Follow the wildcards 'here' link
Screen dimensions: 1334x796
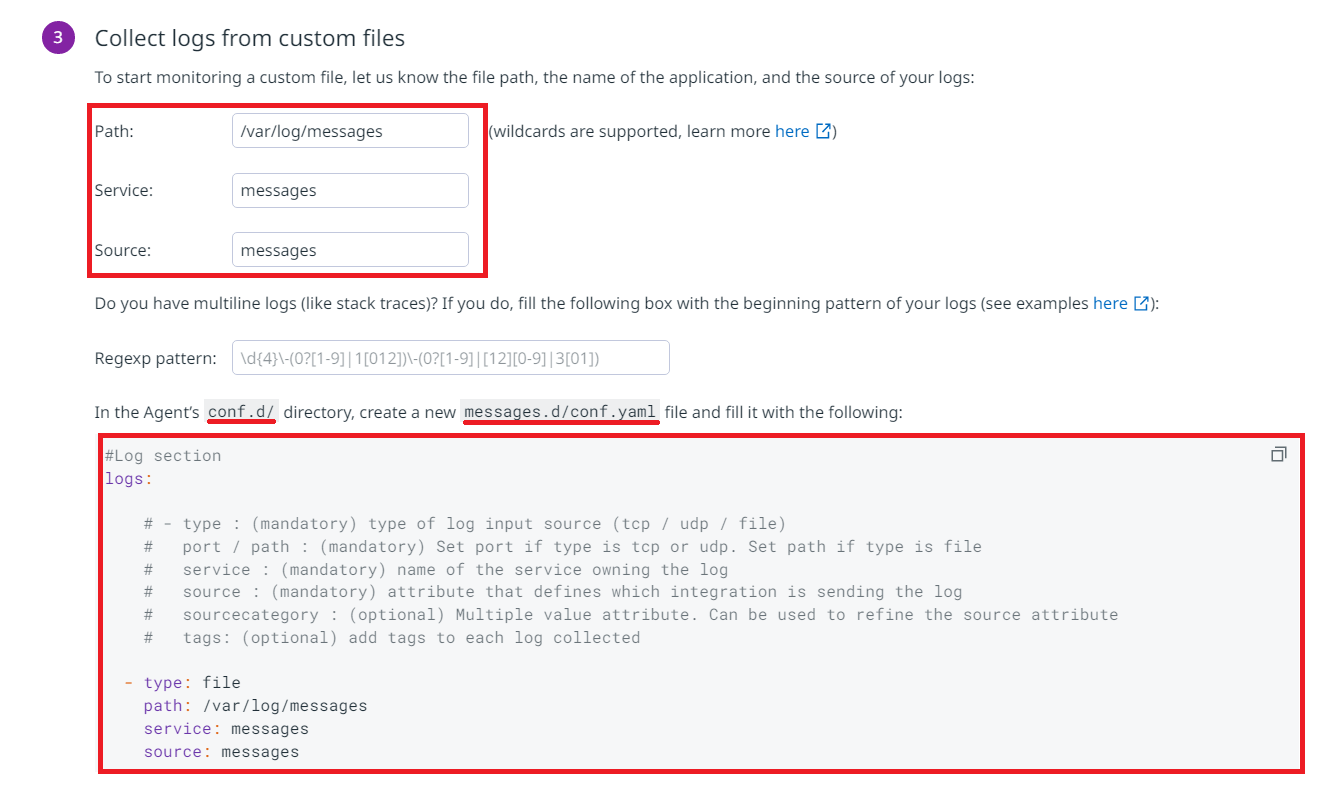pos(792,131)
